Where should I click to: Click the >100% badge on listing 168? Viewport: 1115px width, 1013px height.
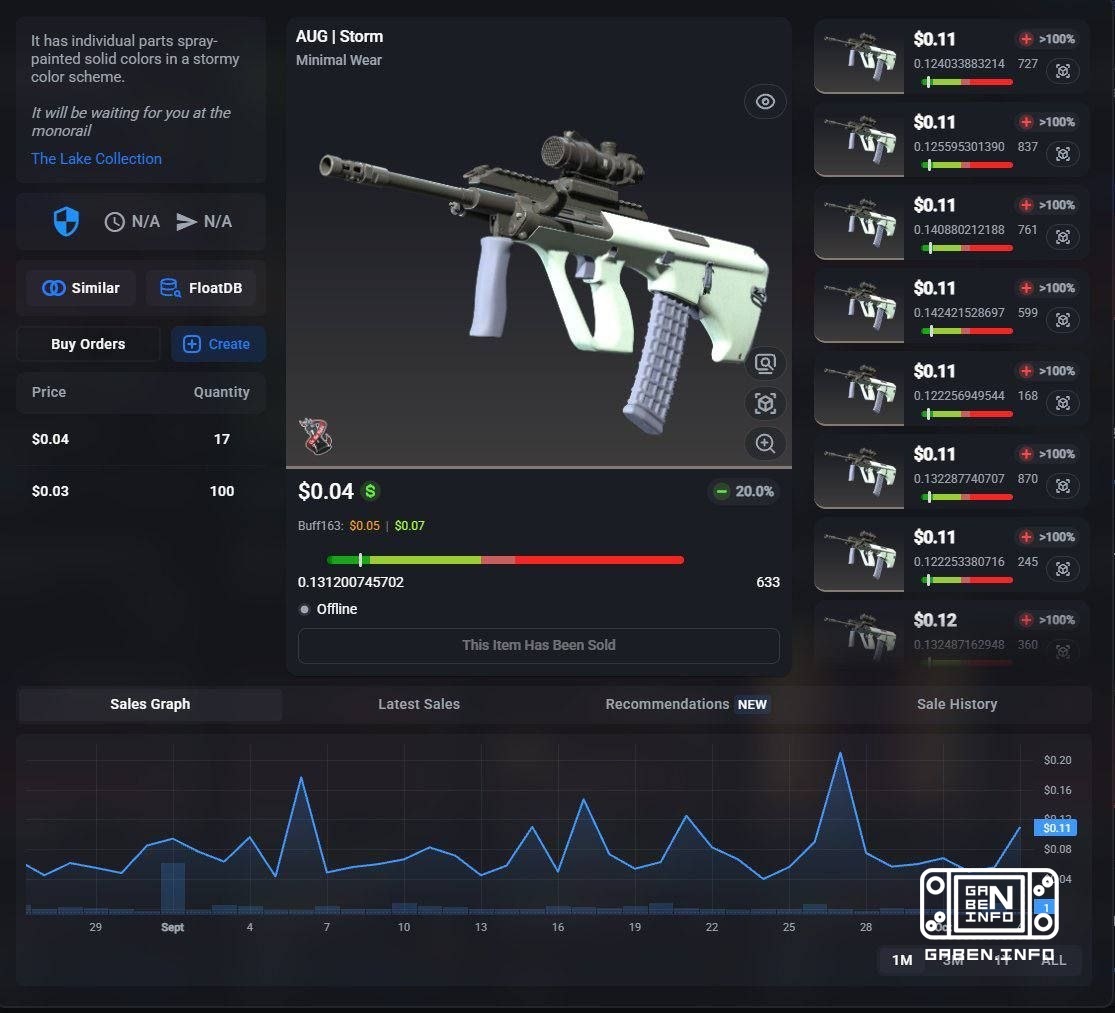pyautogui.click(x=1047, y=371)
